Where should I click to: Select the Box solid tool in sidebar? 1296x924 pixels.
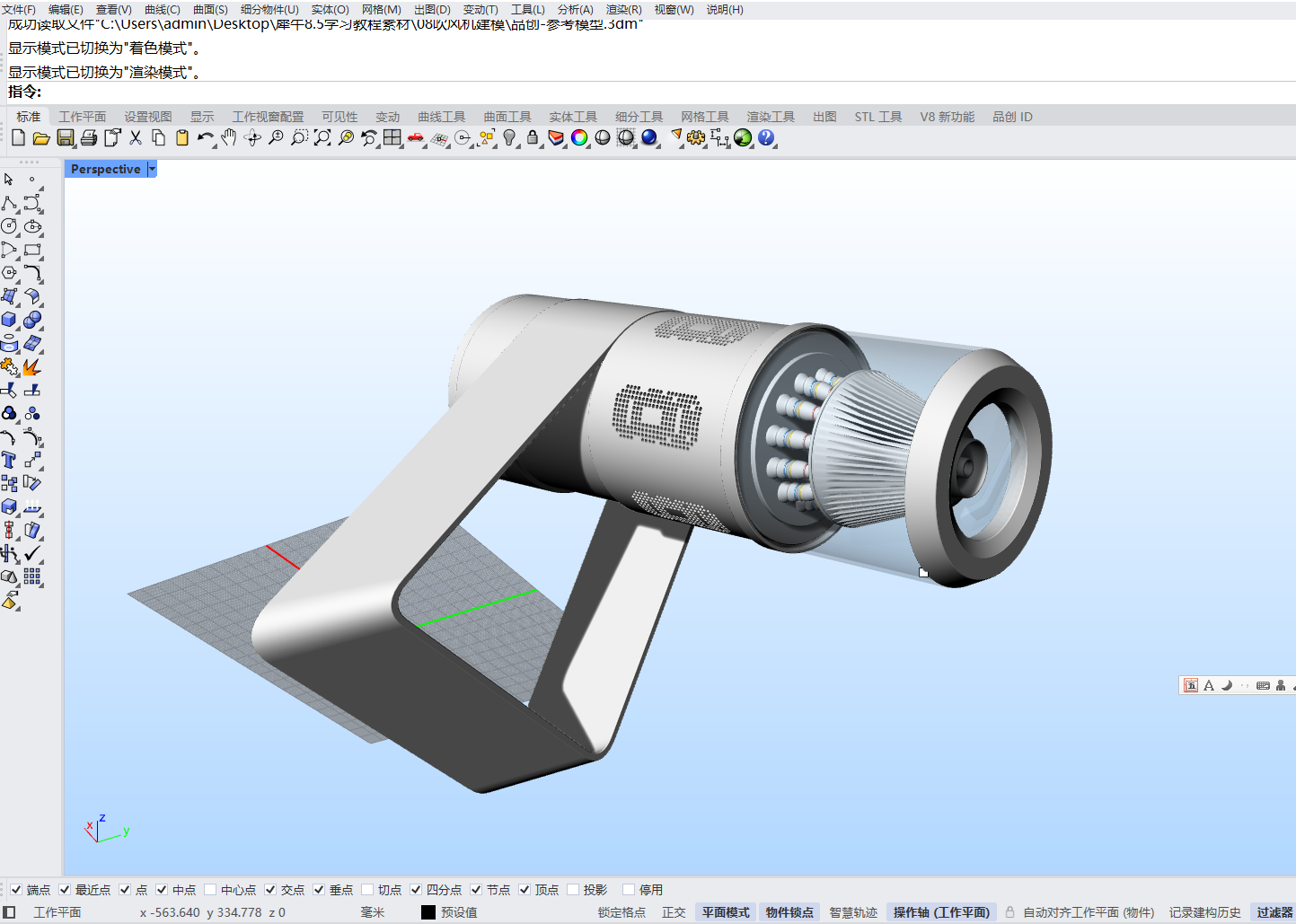point(9,320)
